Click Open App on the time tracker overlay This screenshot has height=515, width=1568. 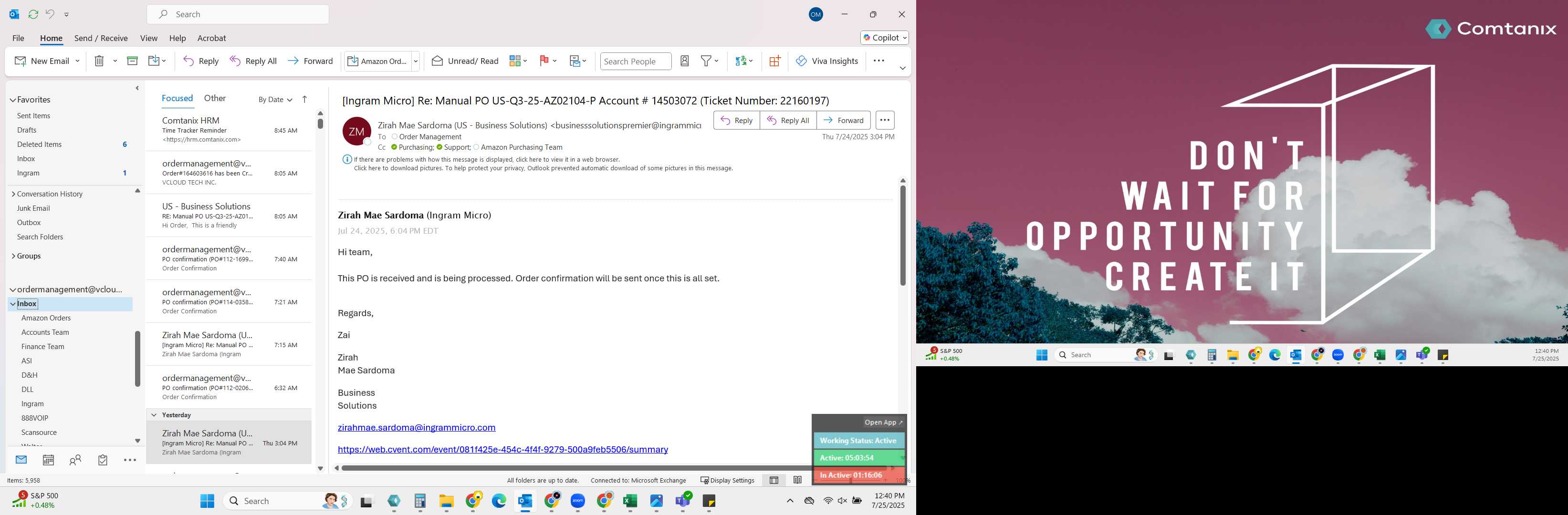click(x=884, y=422)
